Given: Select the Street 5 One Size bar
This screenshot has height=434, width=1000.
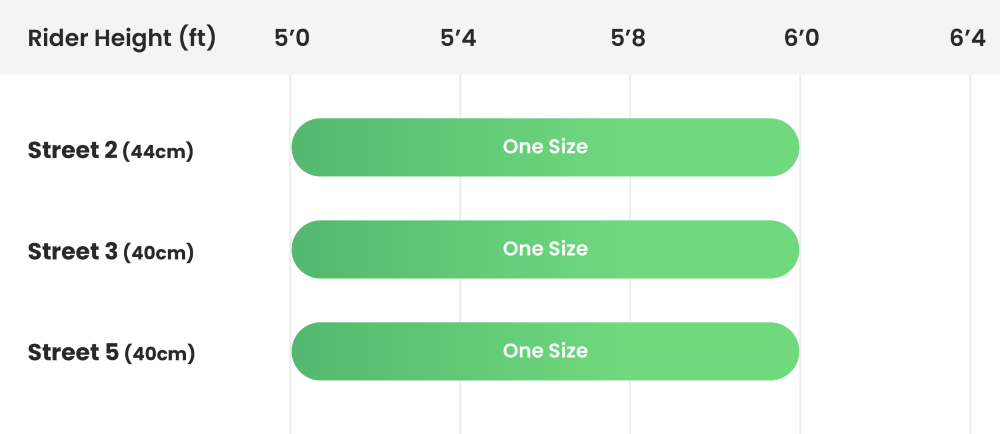Looking at the screenshot, I should tap(545, 351).
